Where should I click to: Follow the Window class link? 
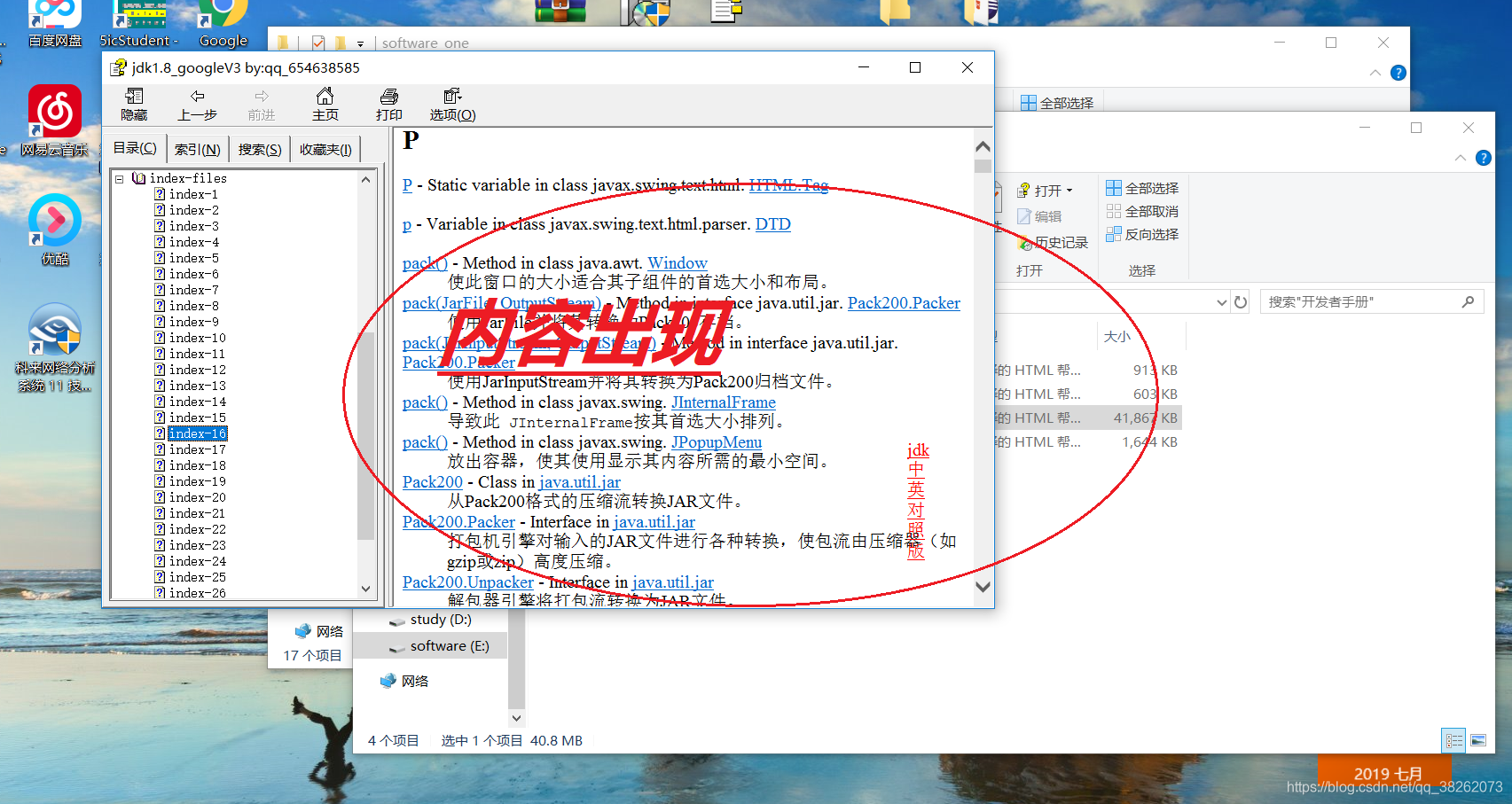click(678, 263)
